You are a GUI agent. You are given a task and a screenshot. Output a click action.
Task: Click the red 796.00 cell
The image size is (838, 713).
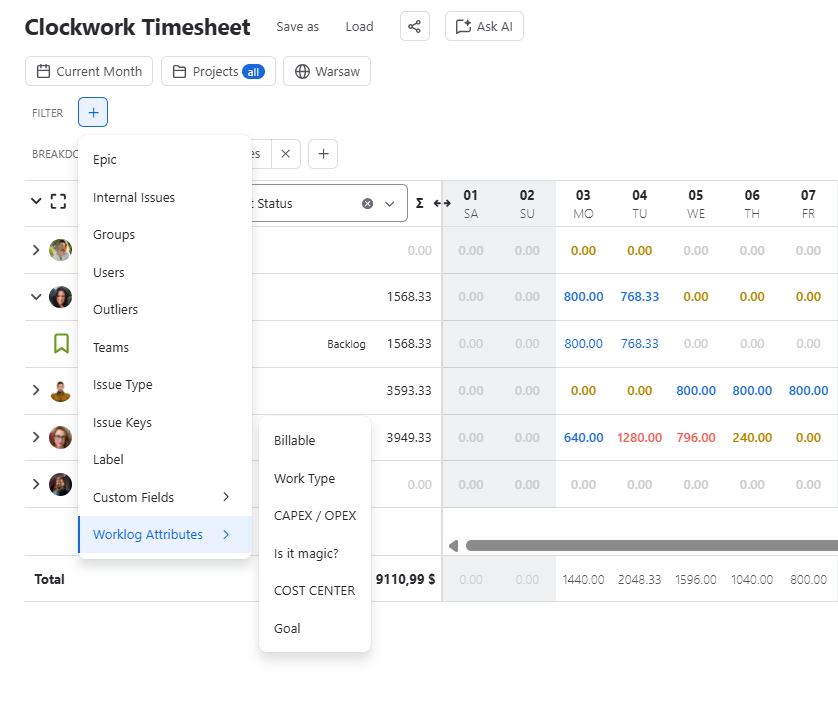coord(696,438)
